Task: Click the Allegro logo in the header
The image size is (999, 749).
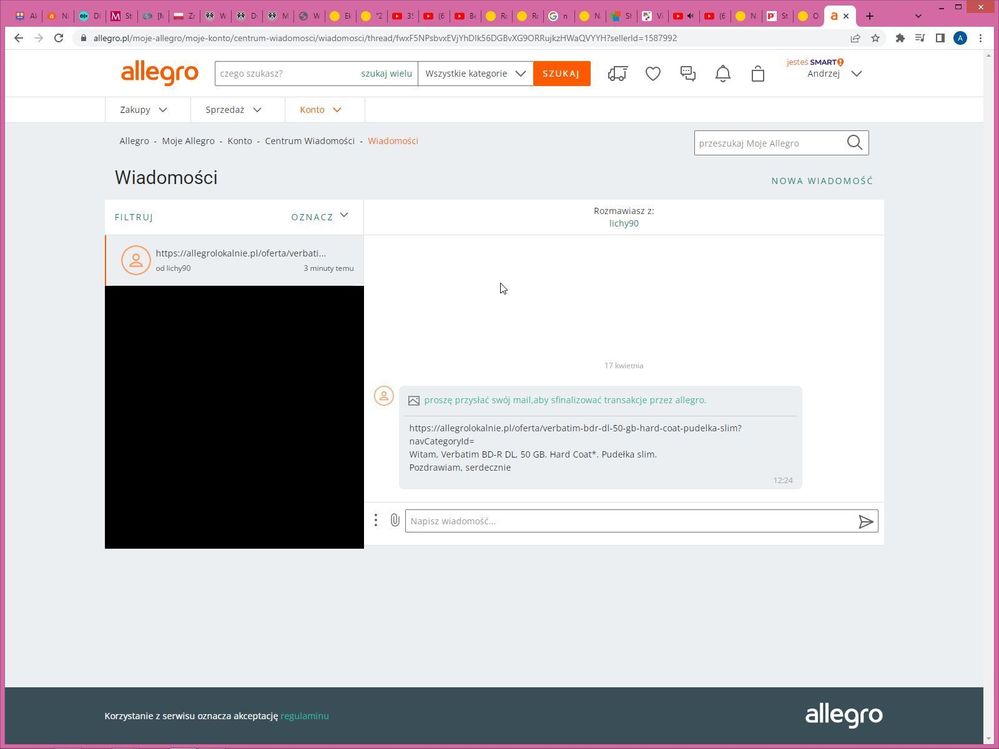Action: coord(159,73)
